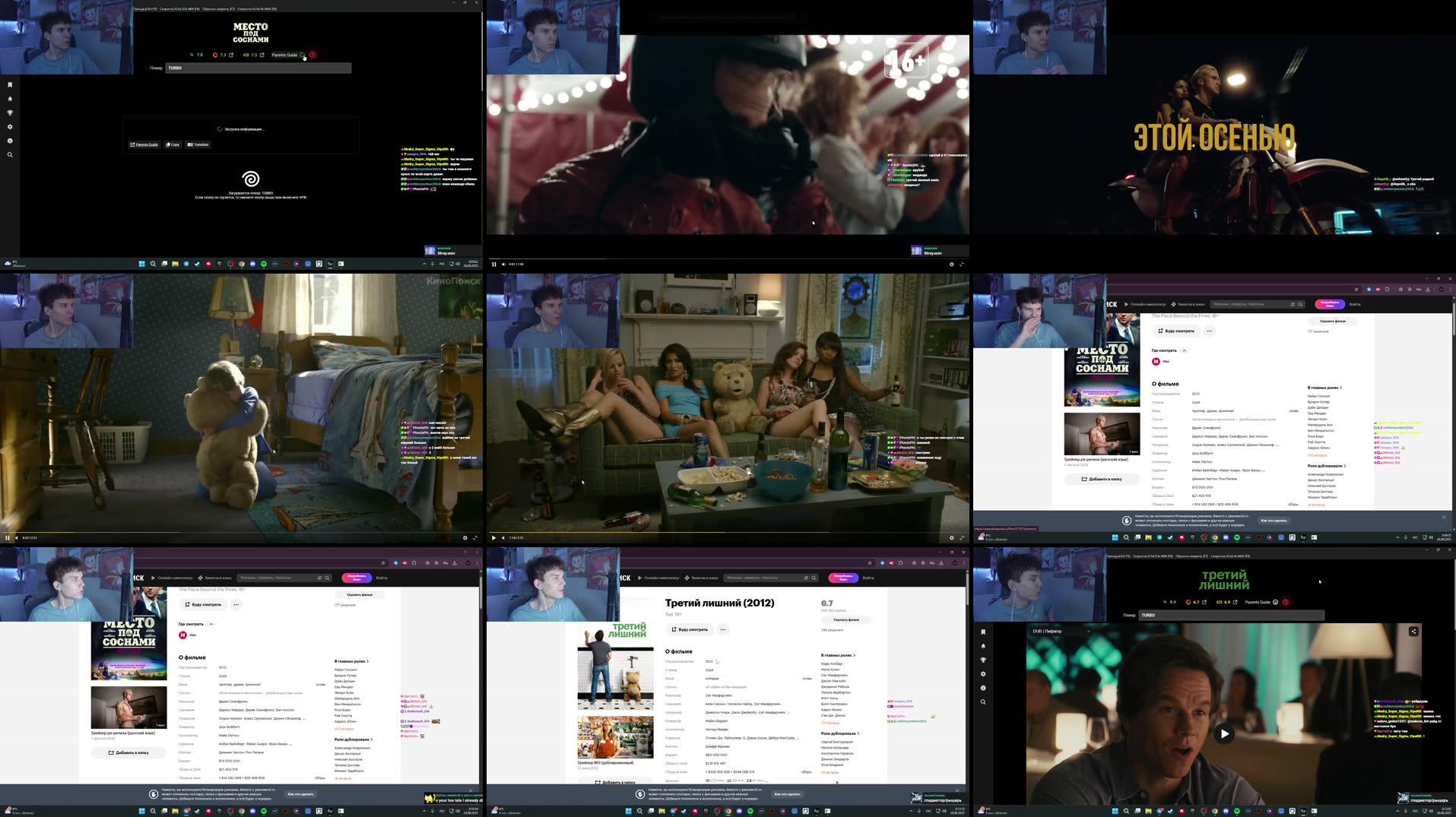The image size is (1456, 817).
Task: Click Как это сделать on Третий лишний Kinopoisk banner
Action: (787, 794)
